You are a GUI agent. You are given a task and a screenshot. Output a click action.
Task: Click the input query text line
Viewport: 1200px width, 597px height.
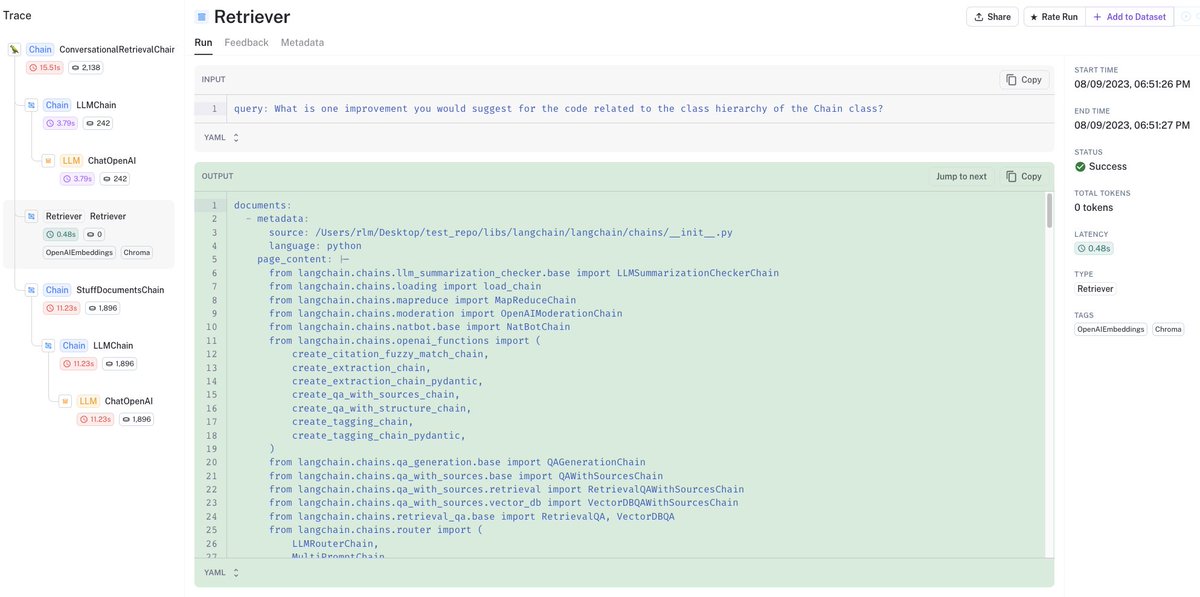click(x=558, y=109)
